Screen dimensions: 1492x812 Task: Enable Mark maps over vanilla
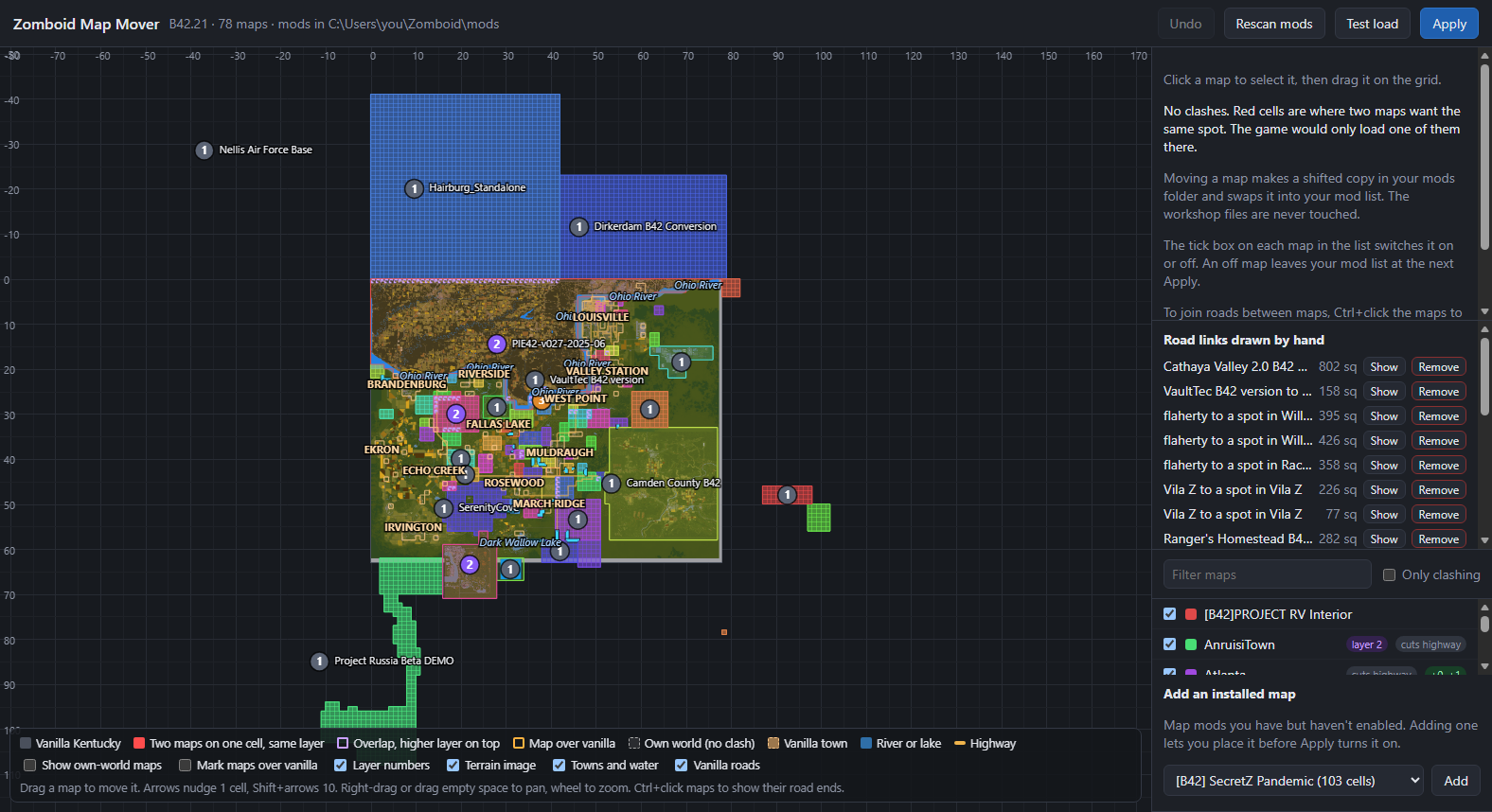pos(185,766)
